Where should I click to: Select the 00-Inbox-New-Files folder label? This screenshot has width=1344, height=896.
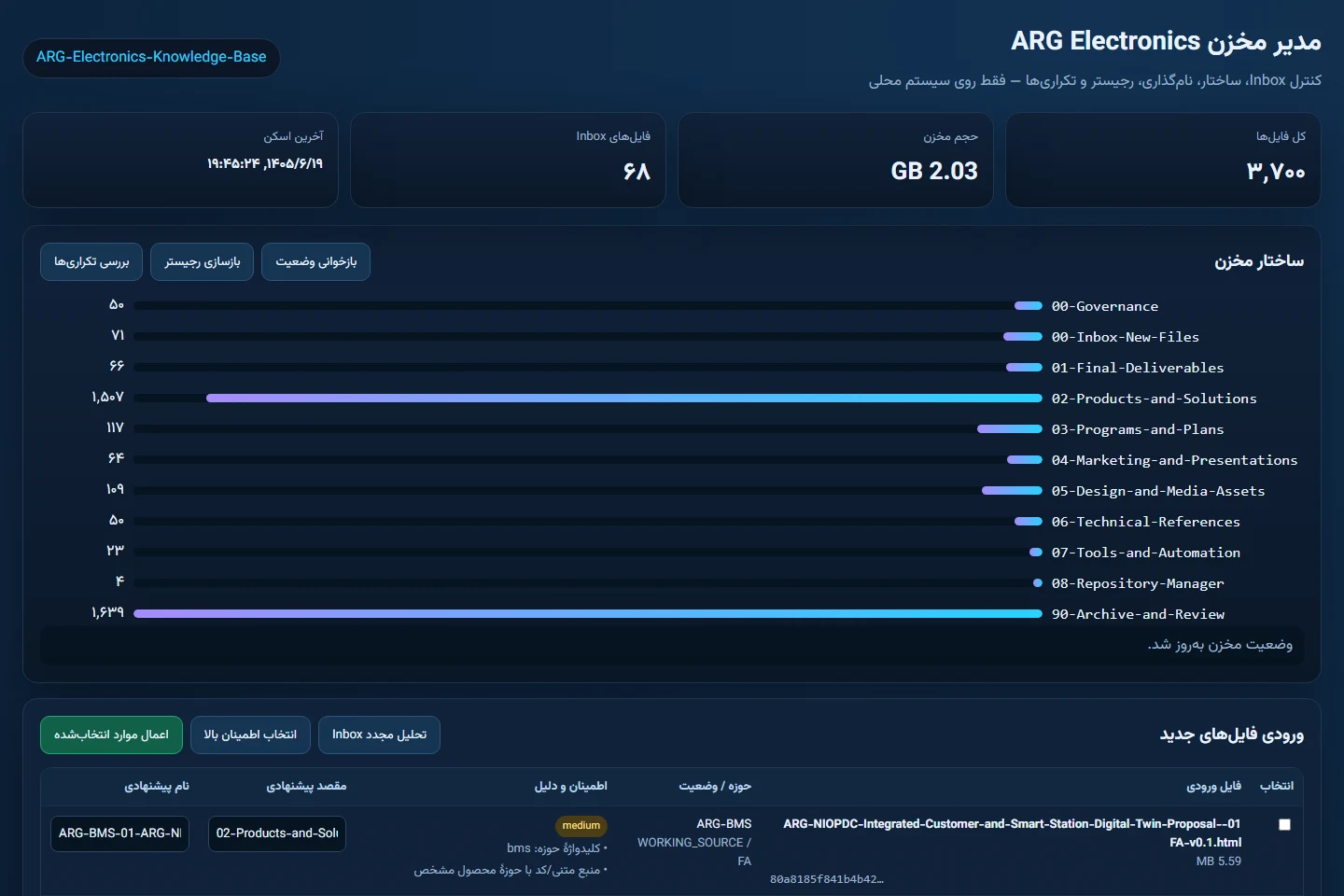(x=1126, y=337)
